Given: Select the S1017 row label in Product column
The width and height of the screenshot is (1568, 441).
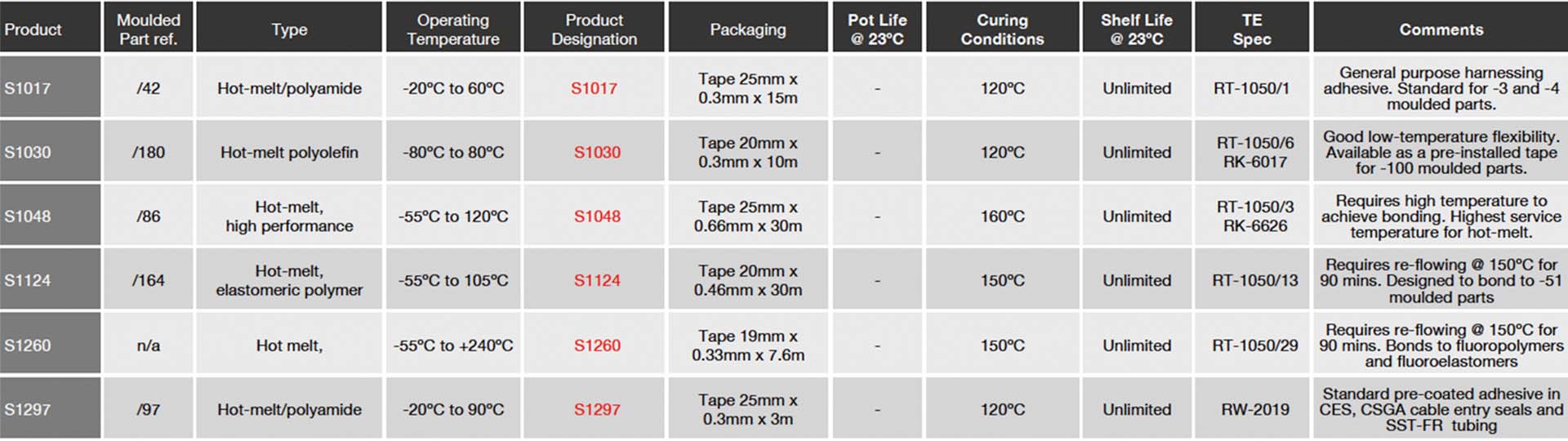Looking at the screenshot, I should point(28,88).
